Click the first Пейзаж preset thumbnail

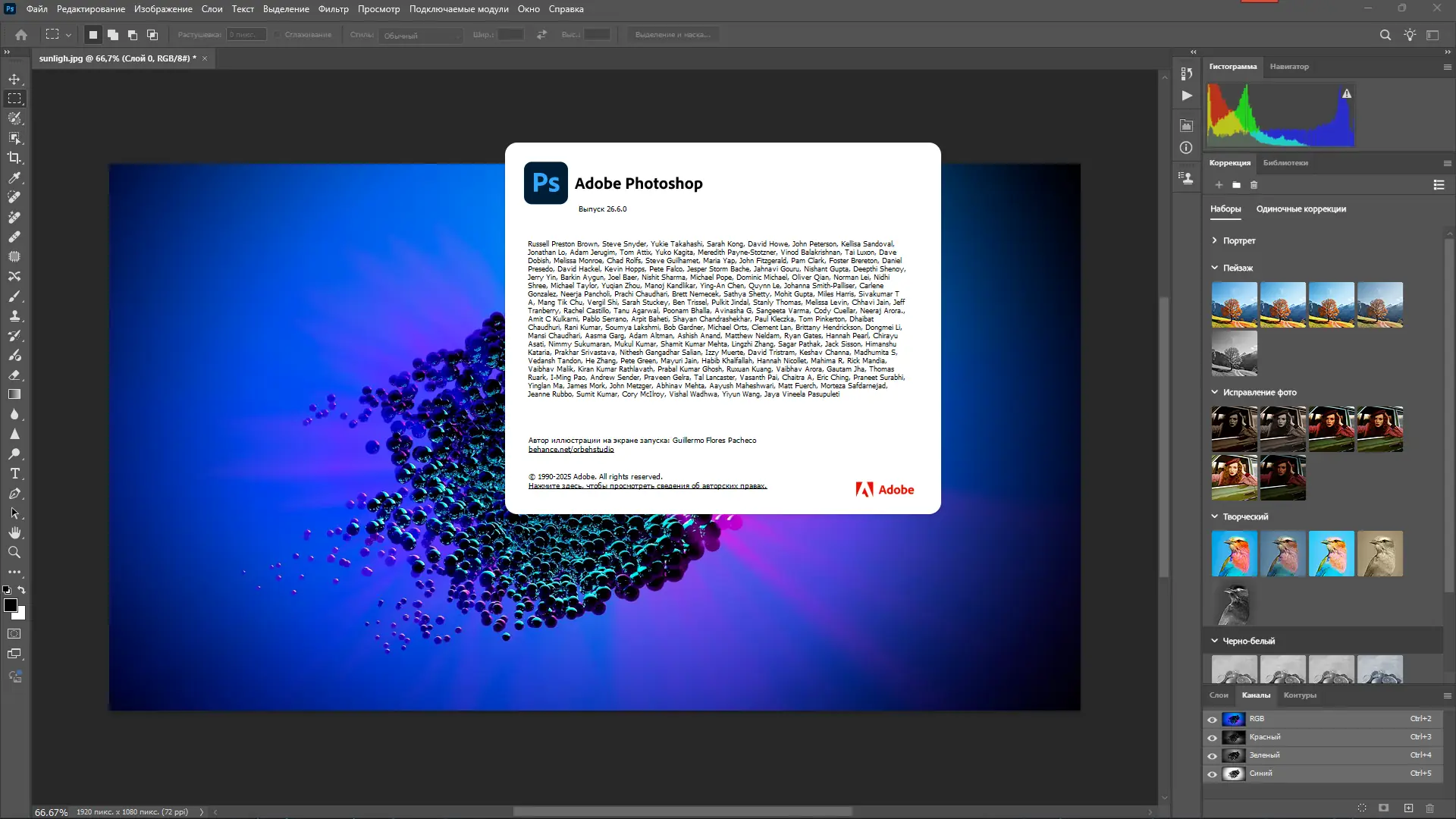coord(1233,304)
